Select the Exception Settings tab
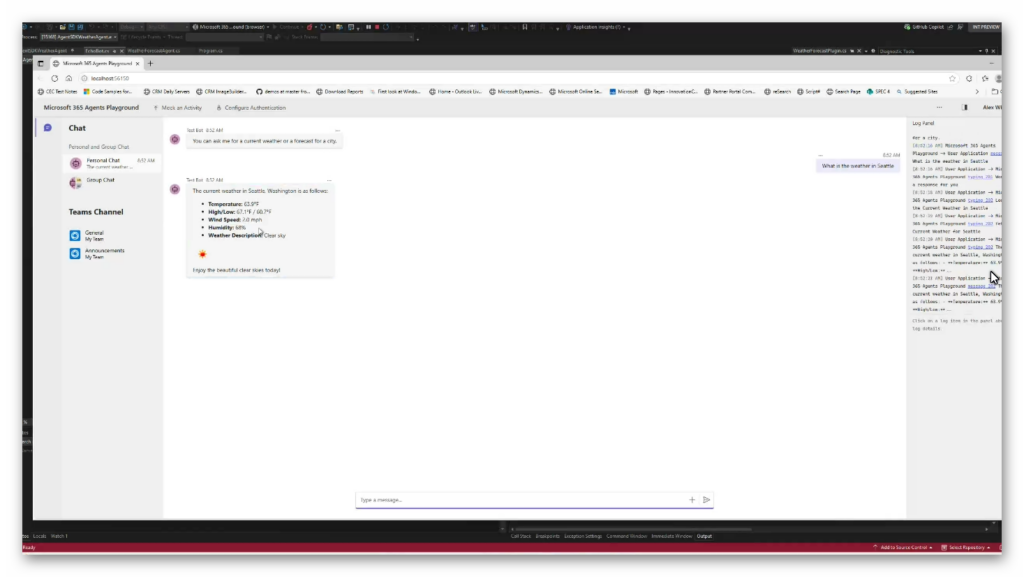The image size is (1024, 577). click(583, 537)
